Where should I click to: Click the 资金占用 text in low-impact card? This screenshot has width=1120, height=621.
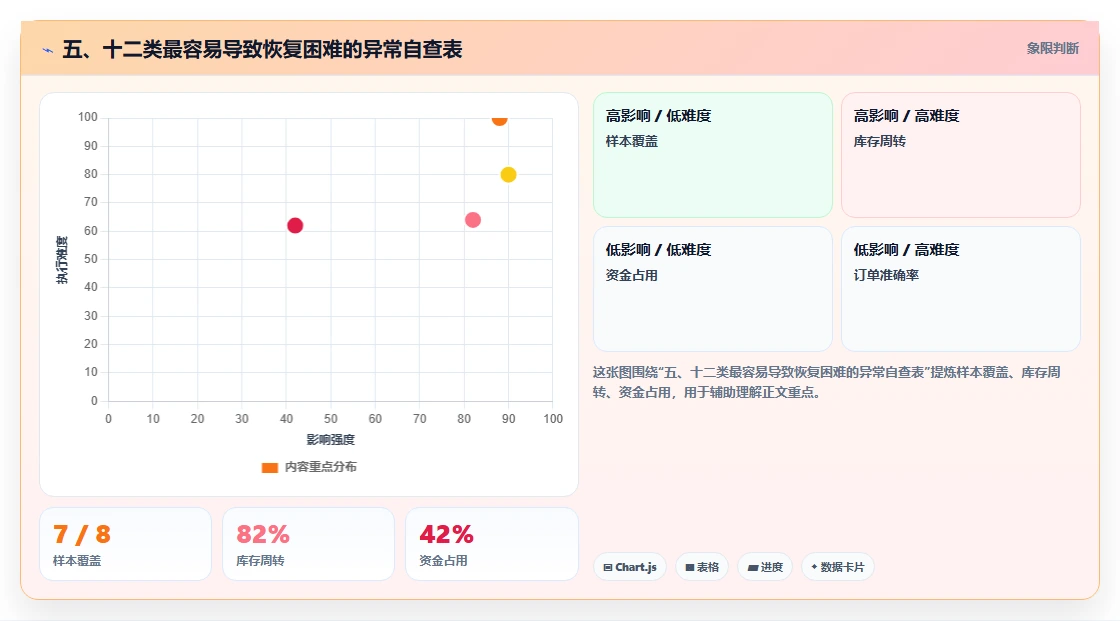pos(631,275)
